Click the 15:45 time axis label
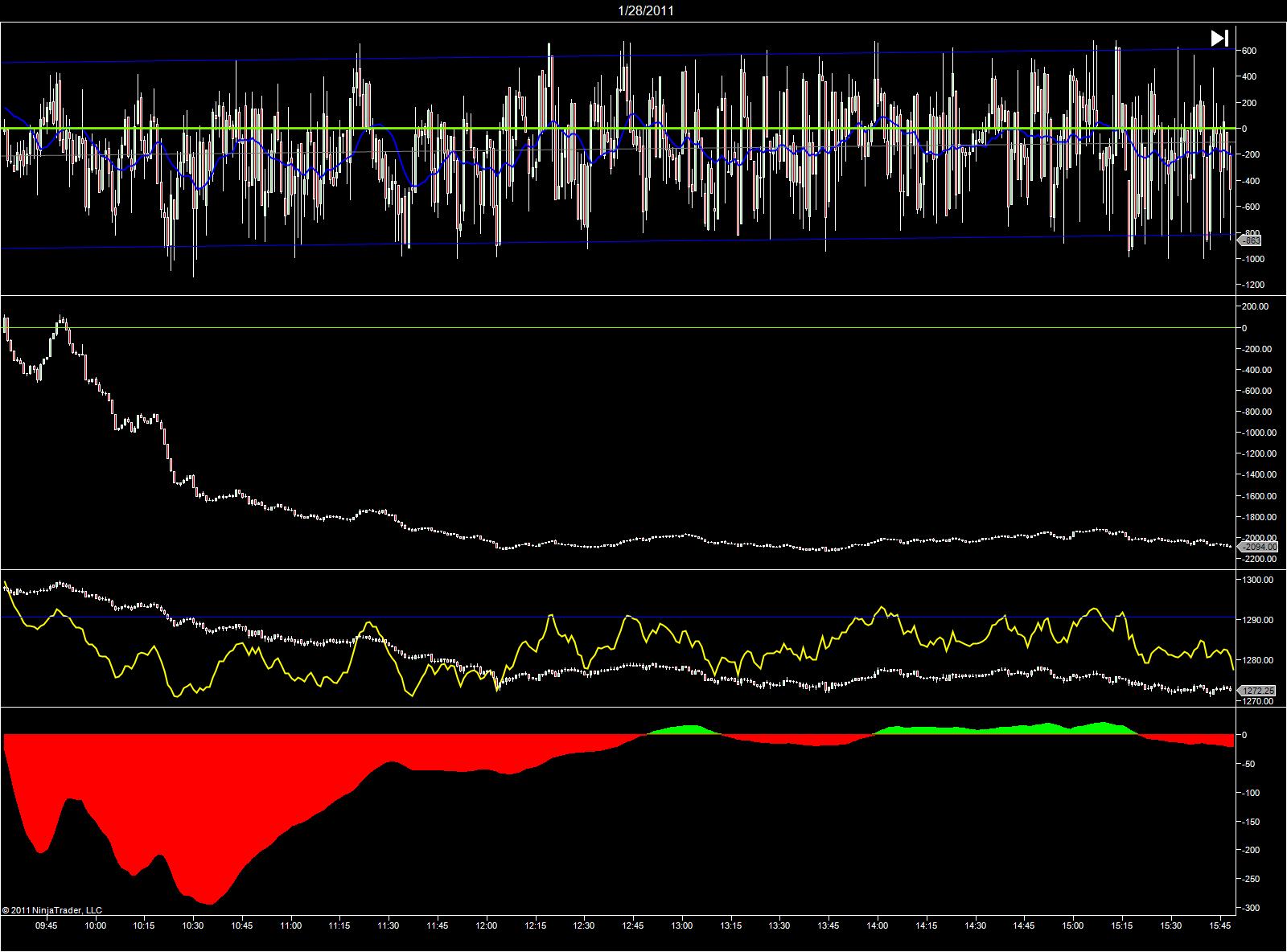The width and height of the screenshot is (1287, 952). coord(1220,926)
